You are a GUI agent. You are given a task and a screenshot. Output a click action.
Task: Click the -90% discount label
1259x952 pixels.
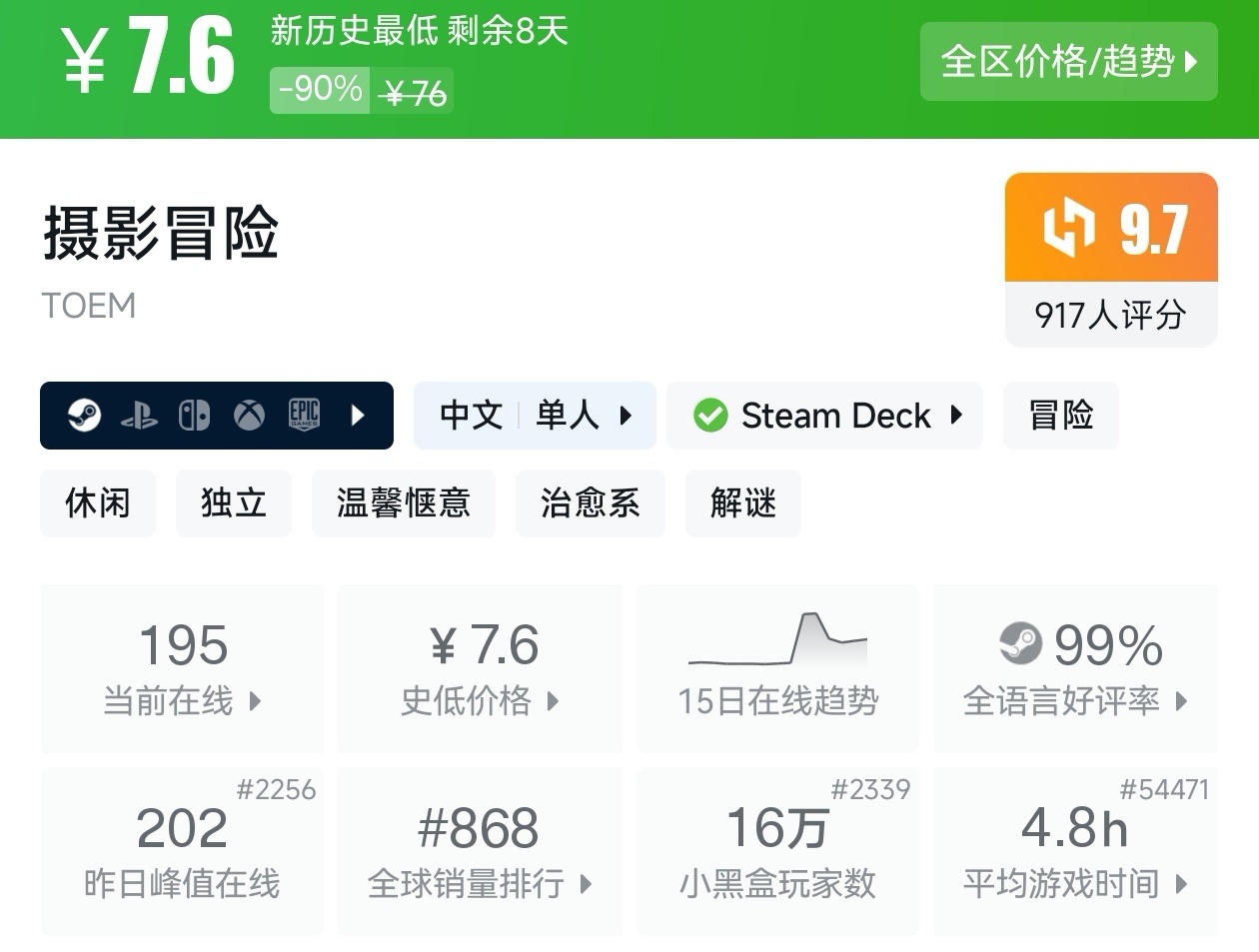pyautogui.click(x=320, y=90)
